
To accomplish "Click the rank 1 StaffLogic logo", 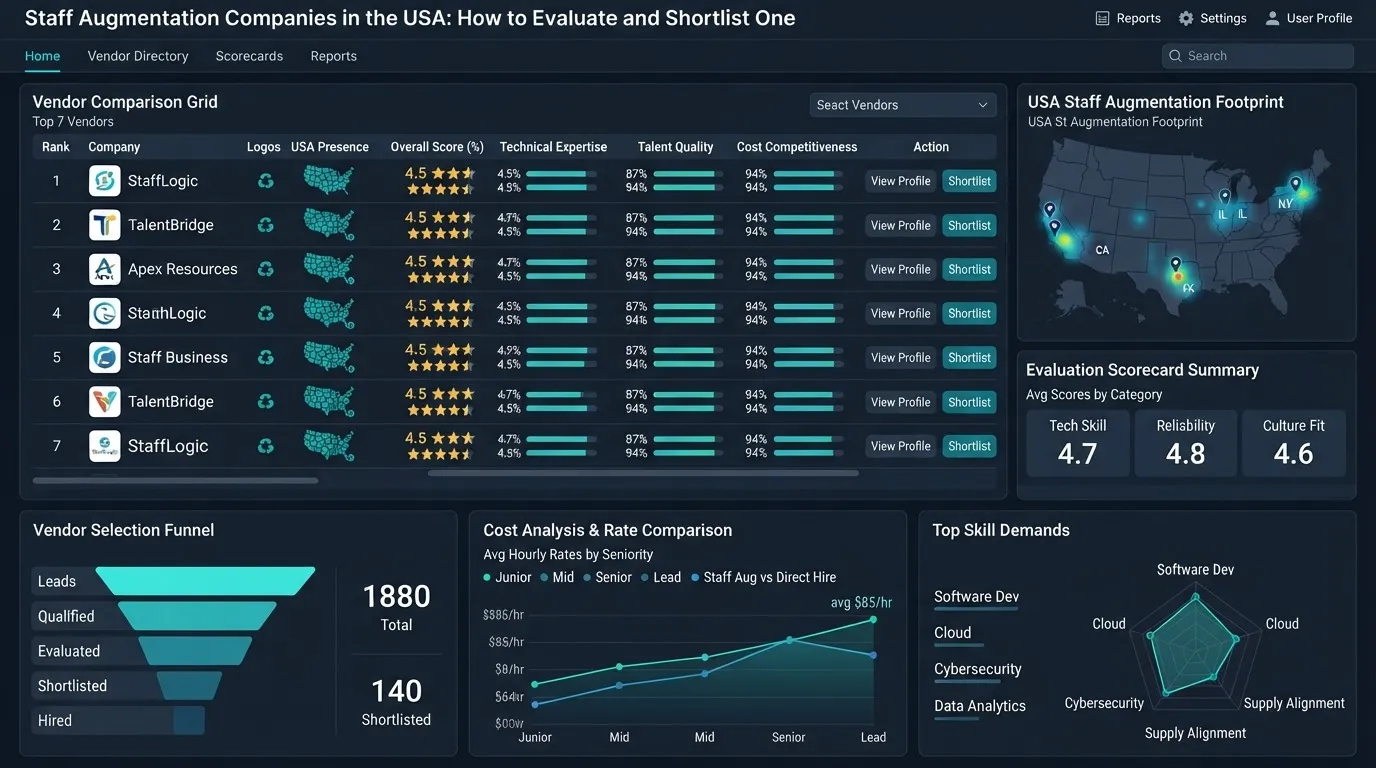I will click(104, 181).
